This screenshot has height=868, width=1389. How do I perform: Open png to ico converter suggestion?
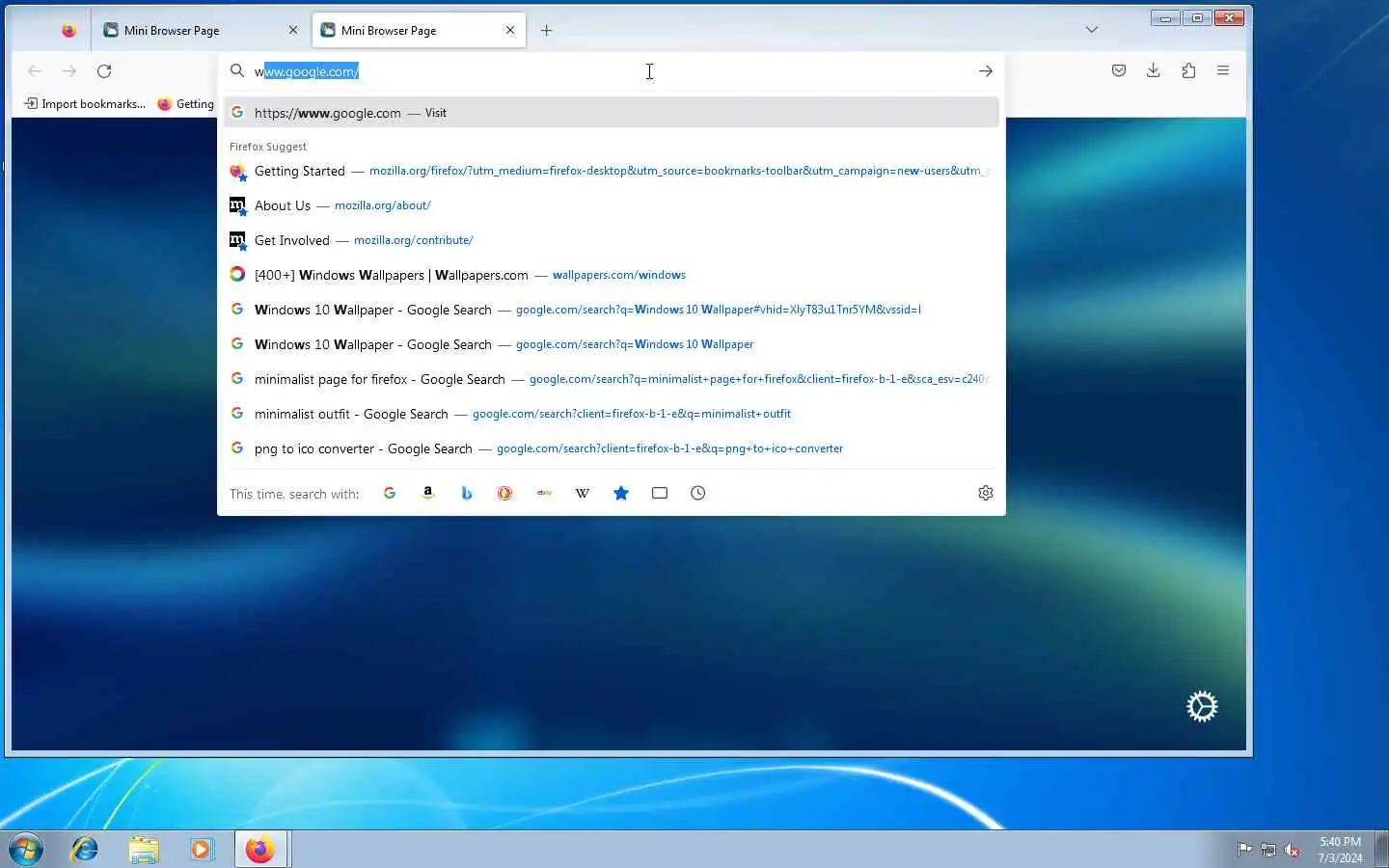pyautogui.click(x=612, y=448)
